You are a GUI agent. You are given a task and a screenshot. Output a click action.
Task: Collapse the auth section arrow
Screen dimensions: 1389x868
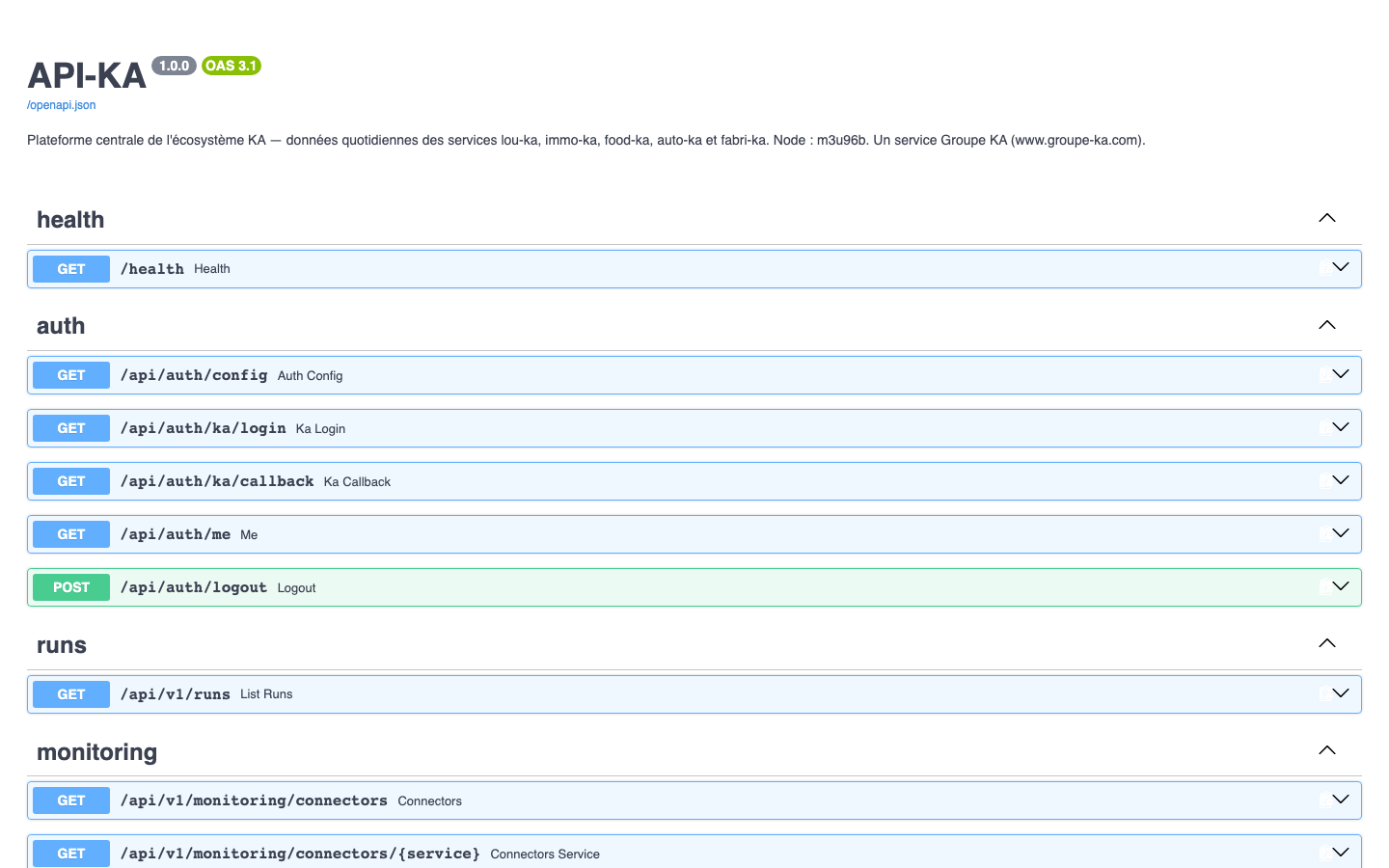coord(1327,325)
